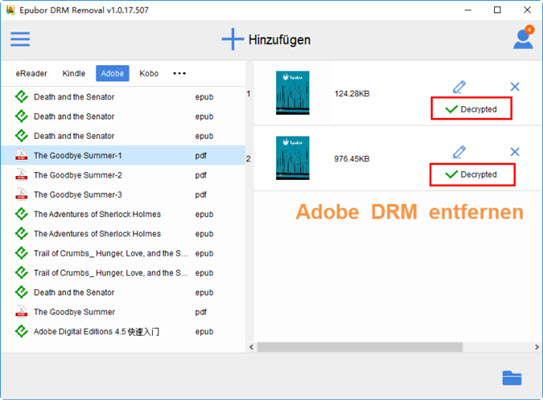Select the Adobe tab
The width and height of the screenshot is (543, 400).
(x=113, y=73)
